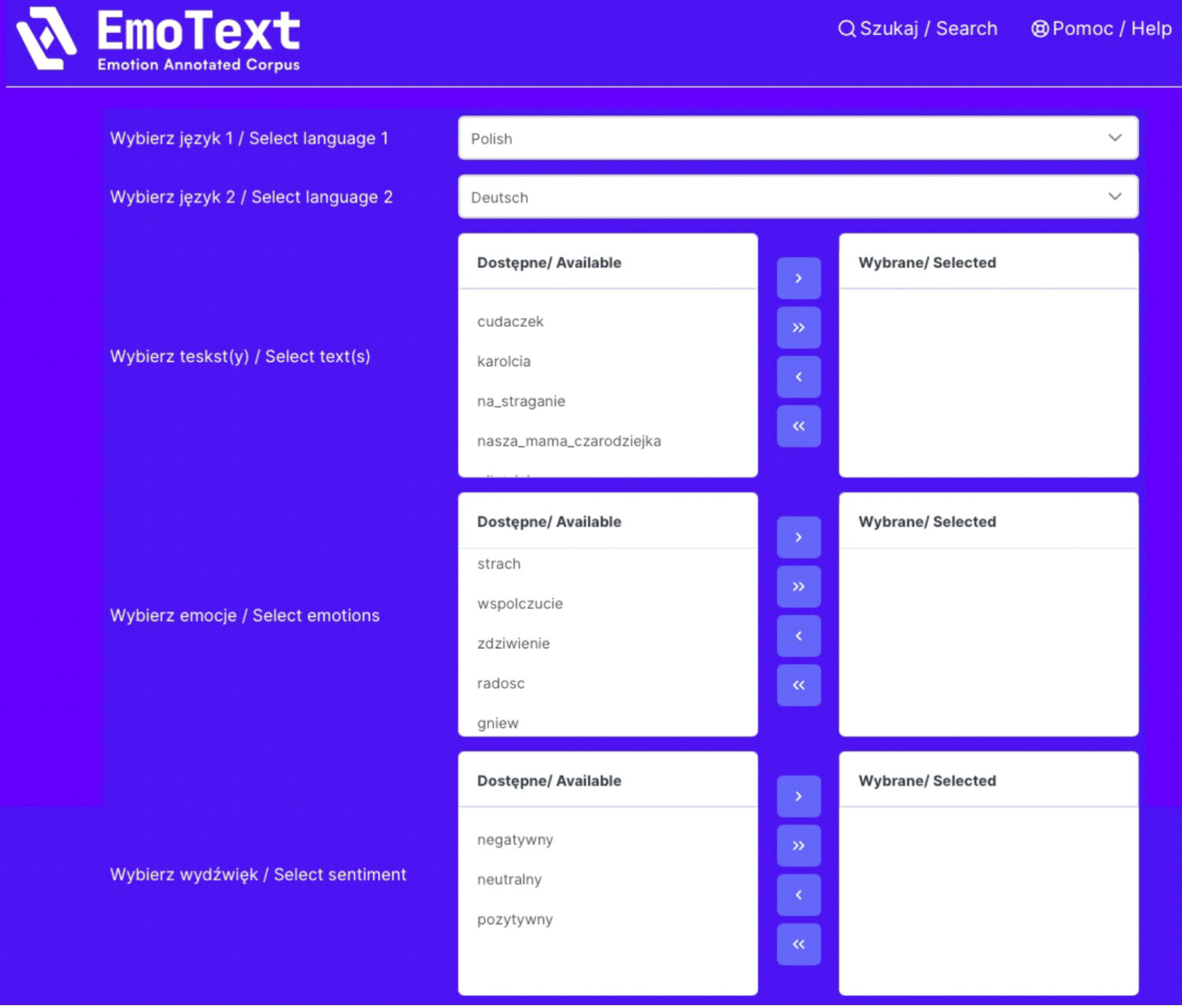Select the 'negatywny' sentiment option

(515, 840)
